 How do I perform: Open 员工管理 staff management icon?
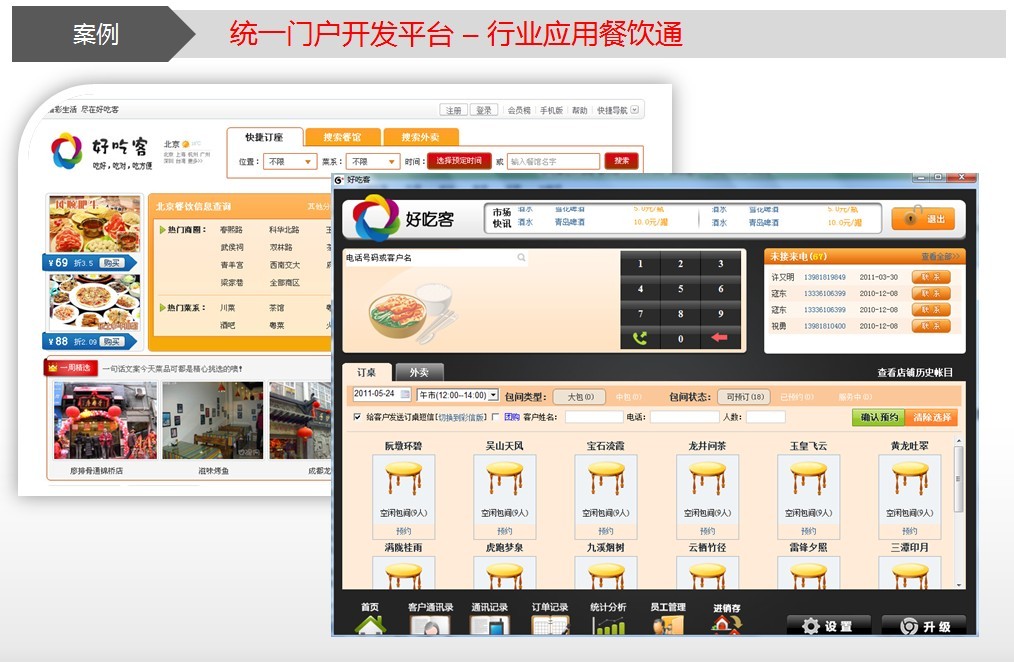[x=668, y=625]
